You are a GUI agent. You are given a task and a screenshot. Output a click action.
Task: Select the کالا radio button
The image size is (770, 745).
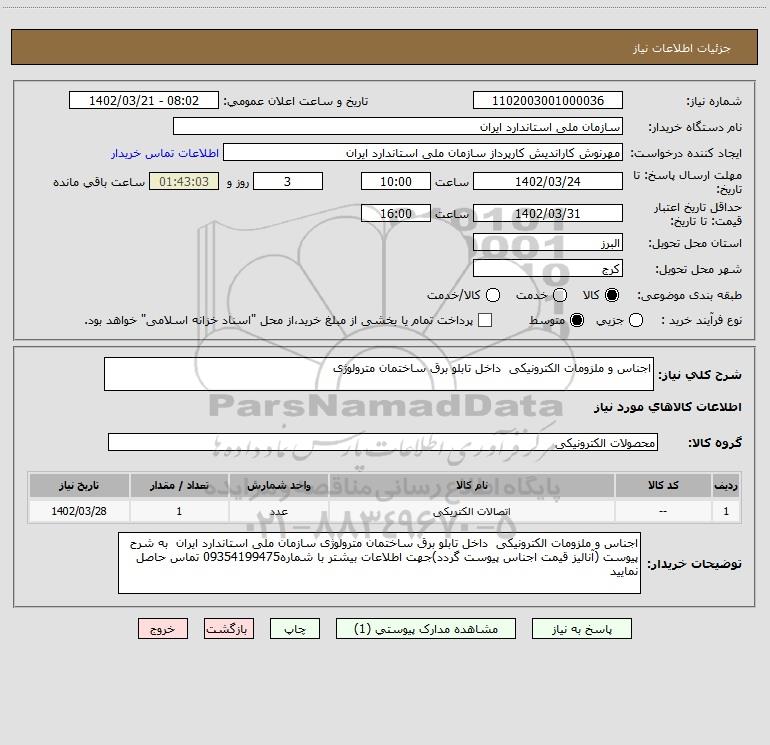(612, 295)
